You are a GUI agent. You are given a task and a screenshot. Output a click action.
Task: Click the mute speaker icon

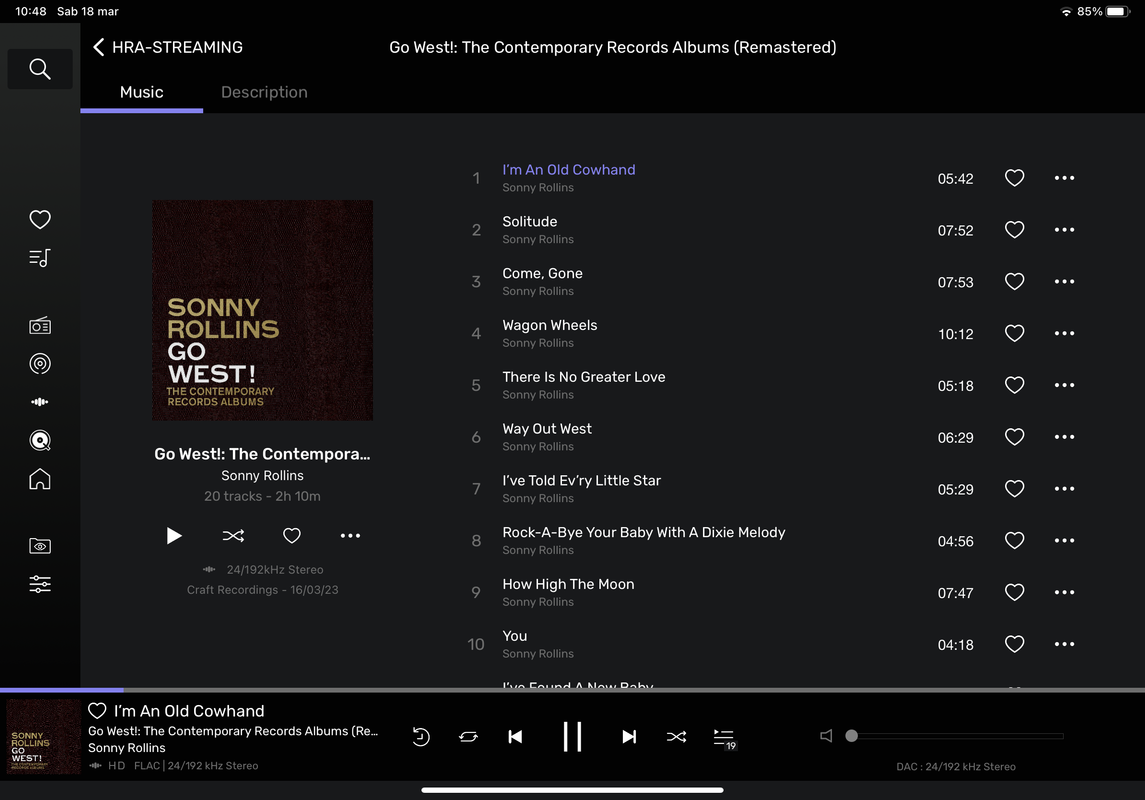pyautogui.click(x=826, y=736)
